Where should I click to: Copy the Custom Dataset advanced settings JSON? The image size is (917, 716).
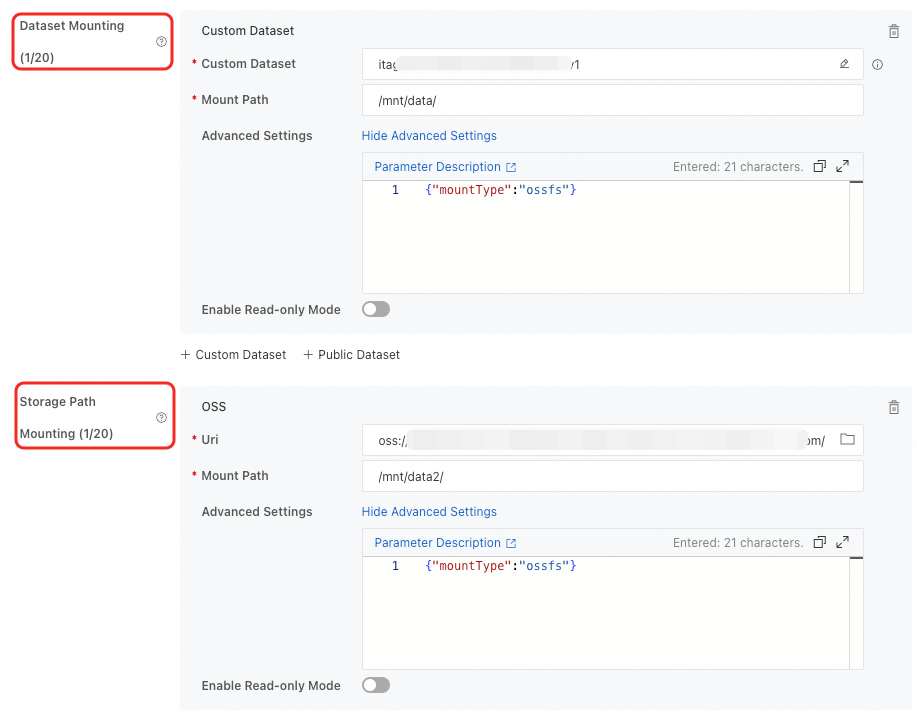point(820,167)
